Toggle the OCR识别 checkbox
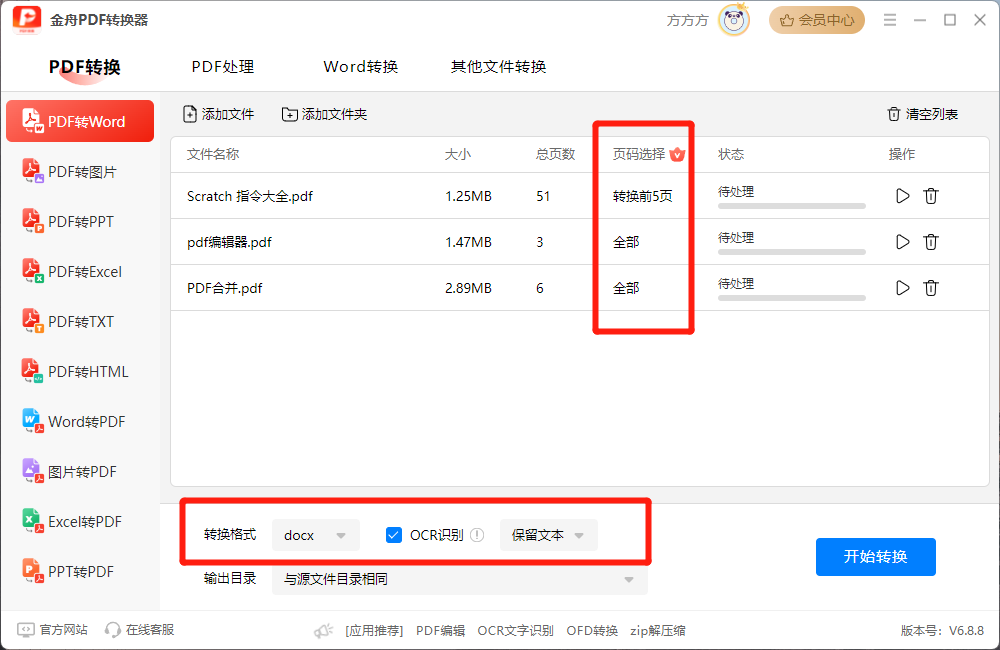This screenshot has width=1000, height=650. [x=394, y=535]
